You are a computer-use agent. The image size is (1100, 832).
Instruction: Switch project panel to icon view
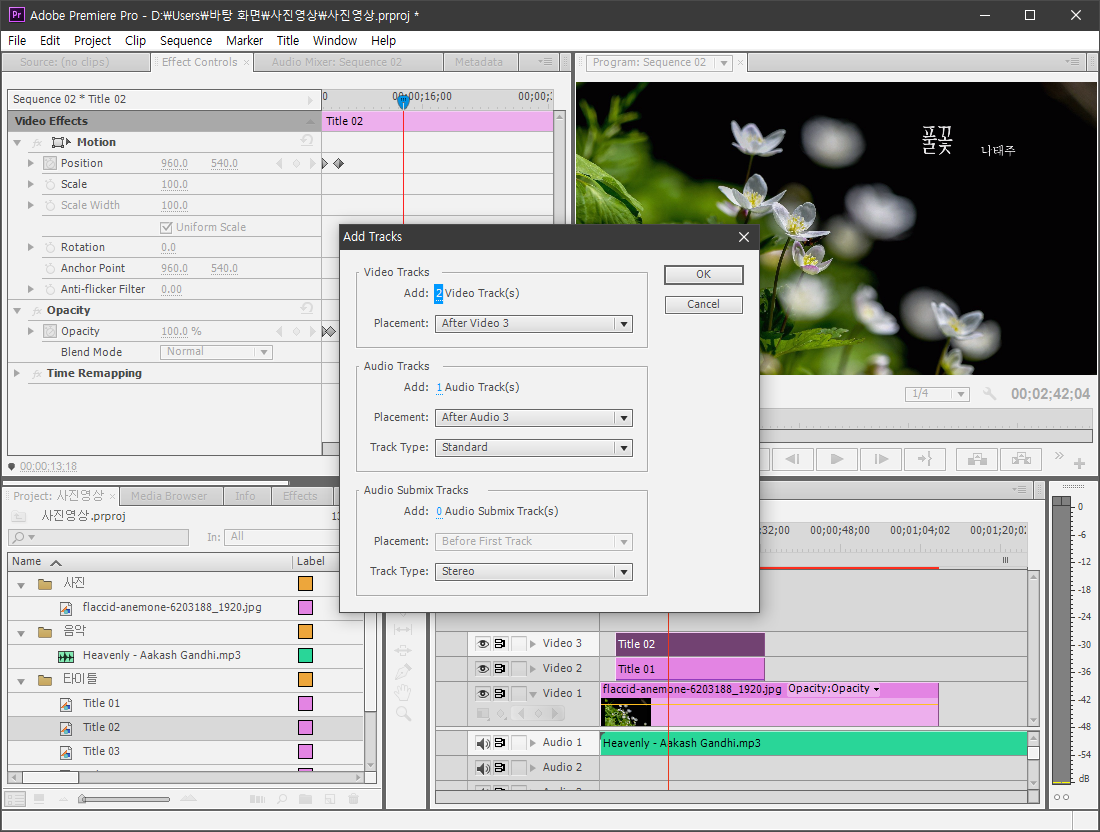coord(39,799)
